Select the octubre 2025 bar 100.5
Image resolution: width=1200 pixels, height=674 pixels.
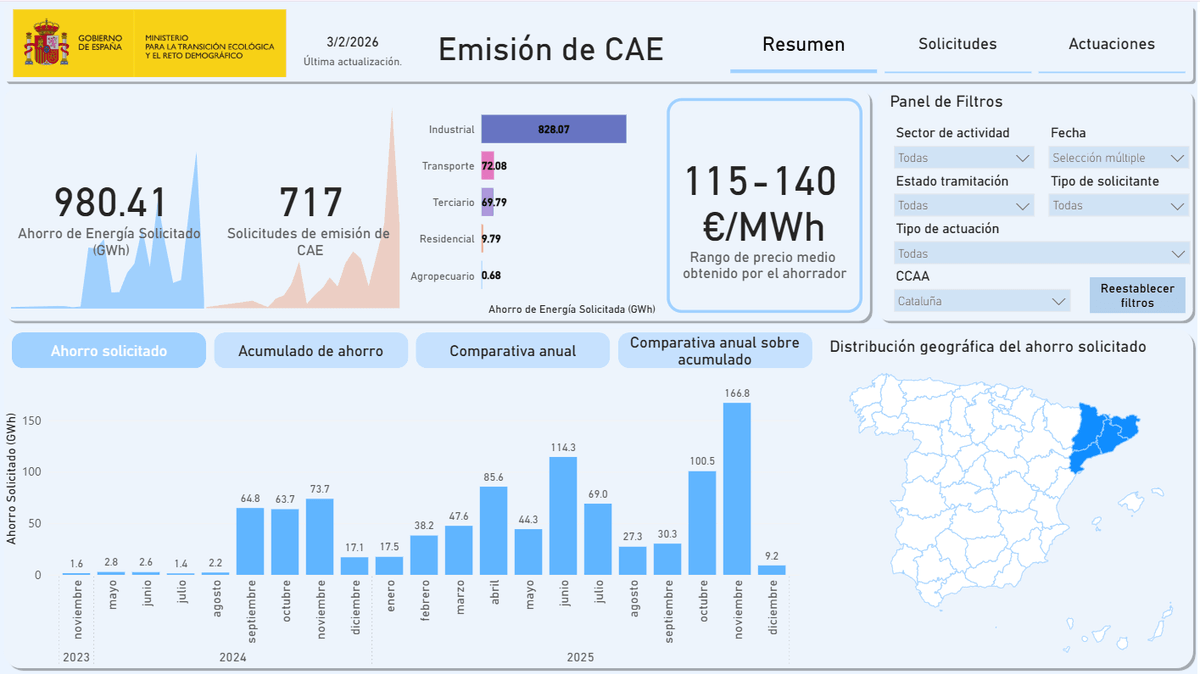[702, 523]
